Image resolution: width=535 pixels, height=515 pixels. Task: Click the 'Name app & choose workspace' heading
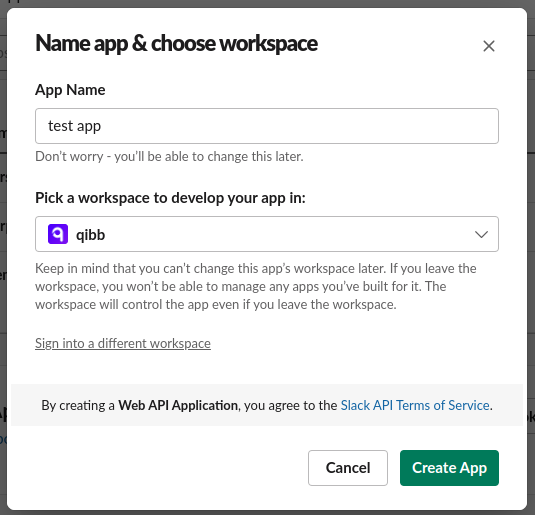pos(176,43)
